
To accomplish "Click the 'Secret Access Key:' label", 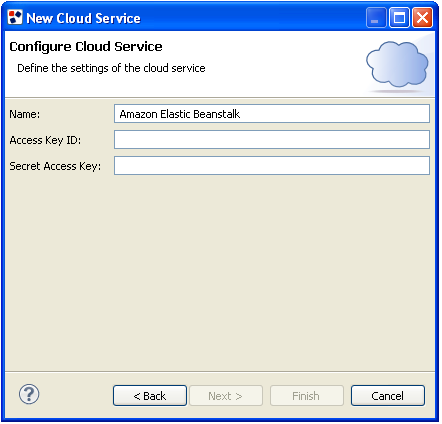I will pyautogui.click(x=55, y=166).
